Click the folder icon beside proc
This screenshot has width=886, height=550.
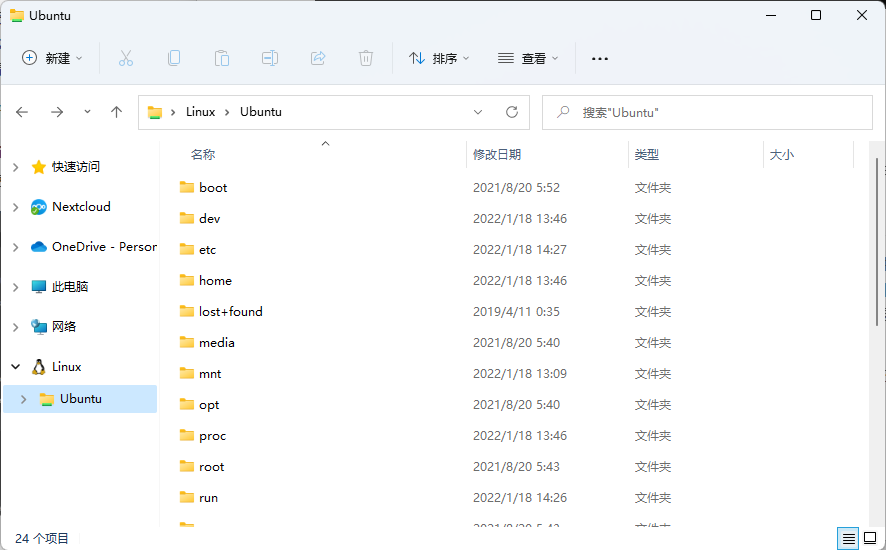[187, 435]
